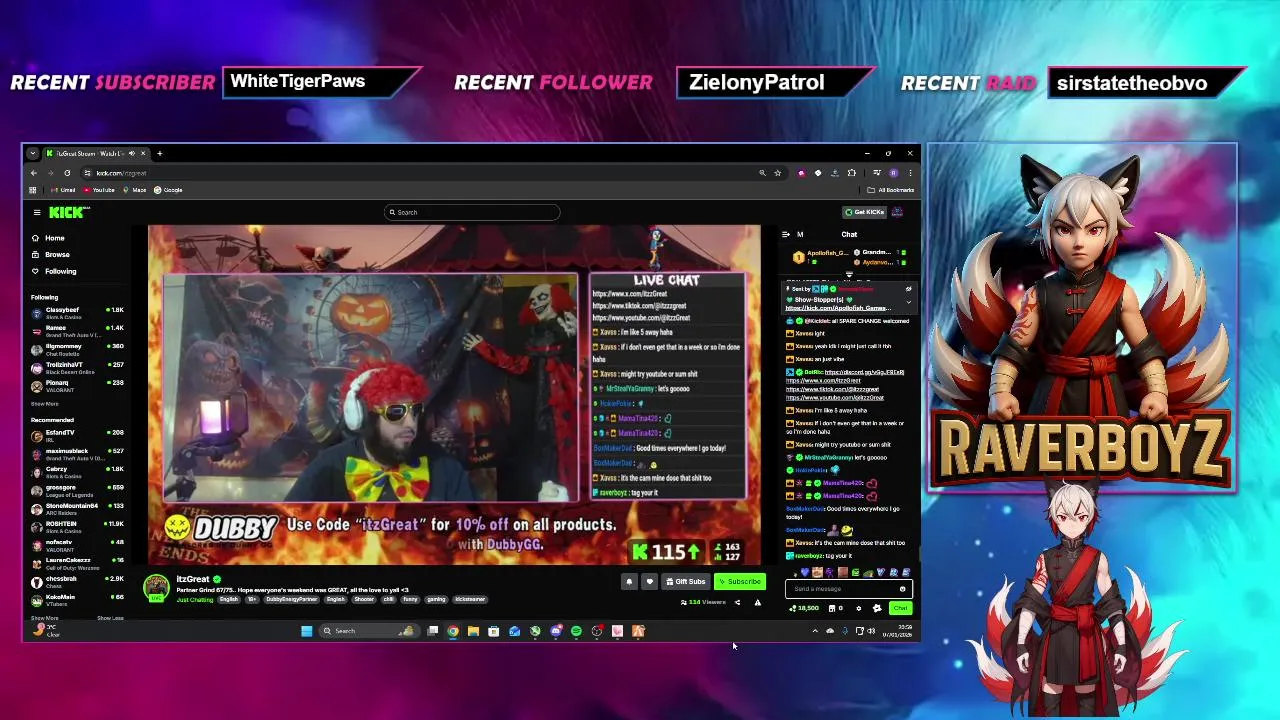This screenshot has height=720, width=1280.
Task: Open Chrome apps grid icon
Action: pyautogui.click(x=33, y=190)
